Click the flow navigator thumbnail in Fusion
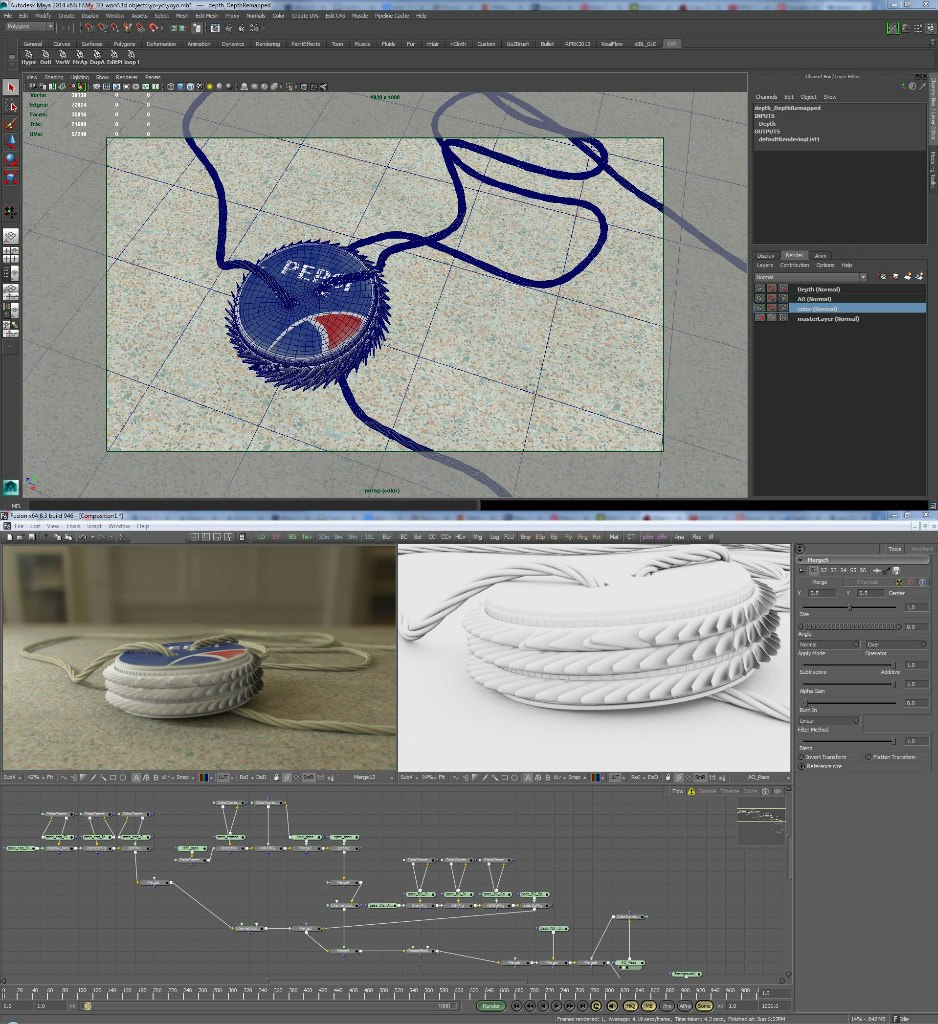 coord(761,820)
